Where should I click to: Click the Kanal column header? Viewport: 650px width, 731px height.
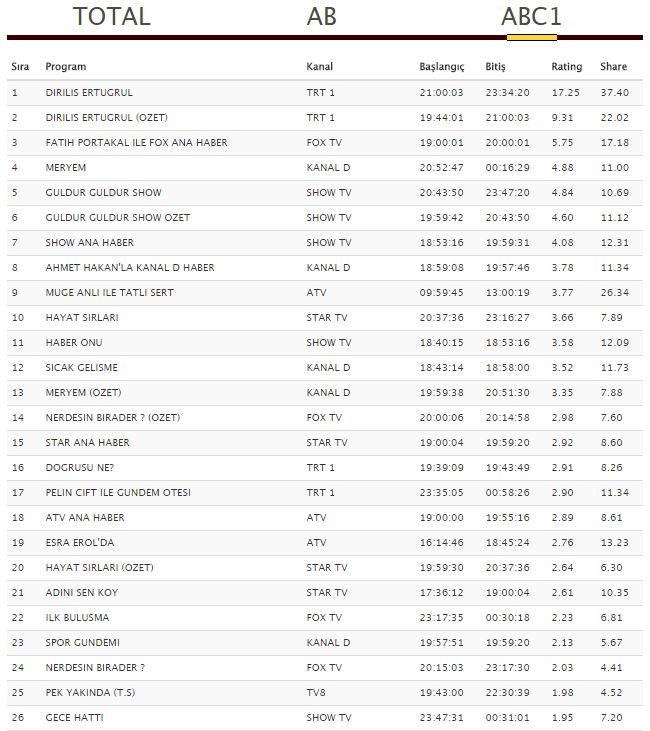click(x=319, y=67)
